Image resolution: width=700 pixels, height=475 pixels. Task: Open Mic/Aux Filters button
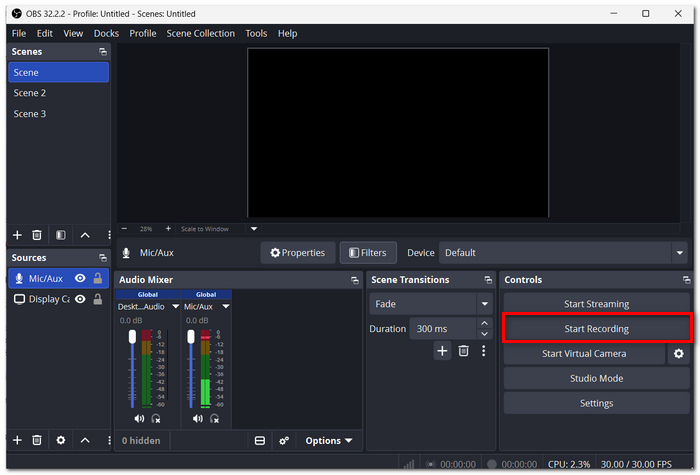pyautogui.click(x=368, y=253)
